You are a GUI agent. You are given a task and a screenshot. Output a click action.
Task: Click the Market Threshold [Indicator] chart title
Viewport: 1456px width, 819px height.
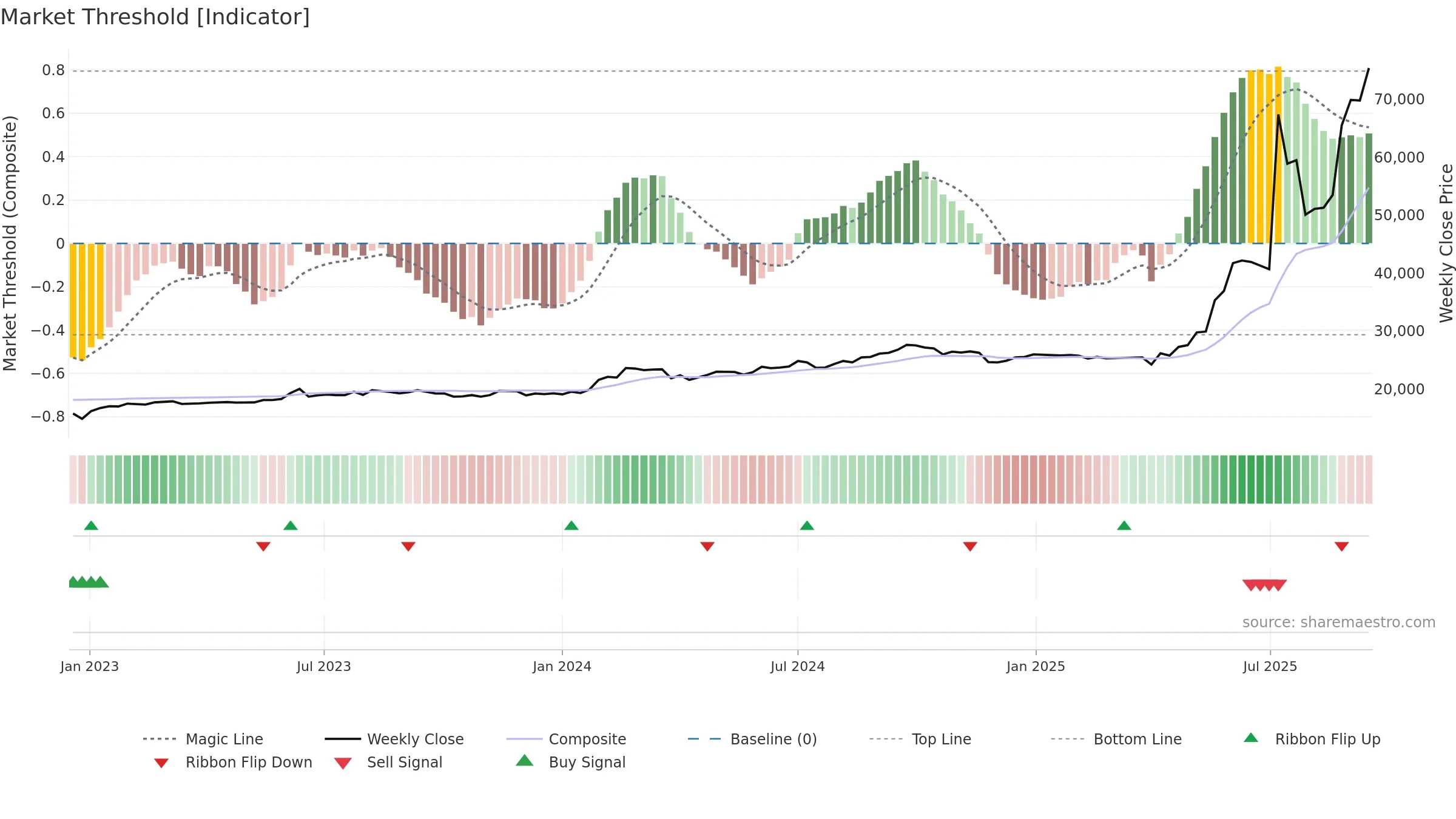point(155,17)
